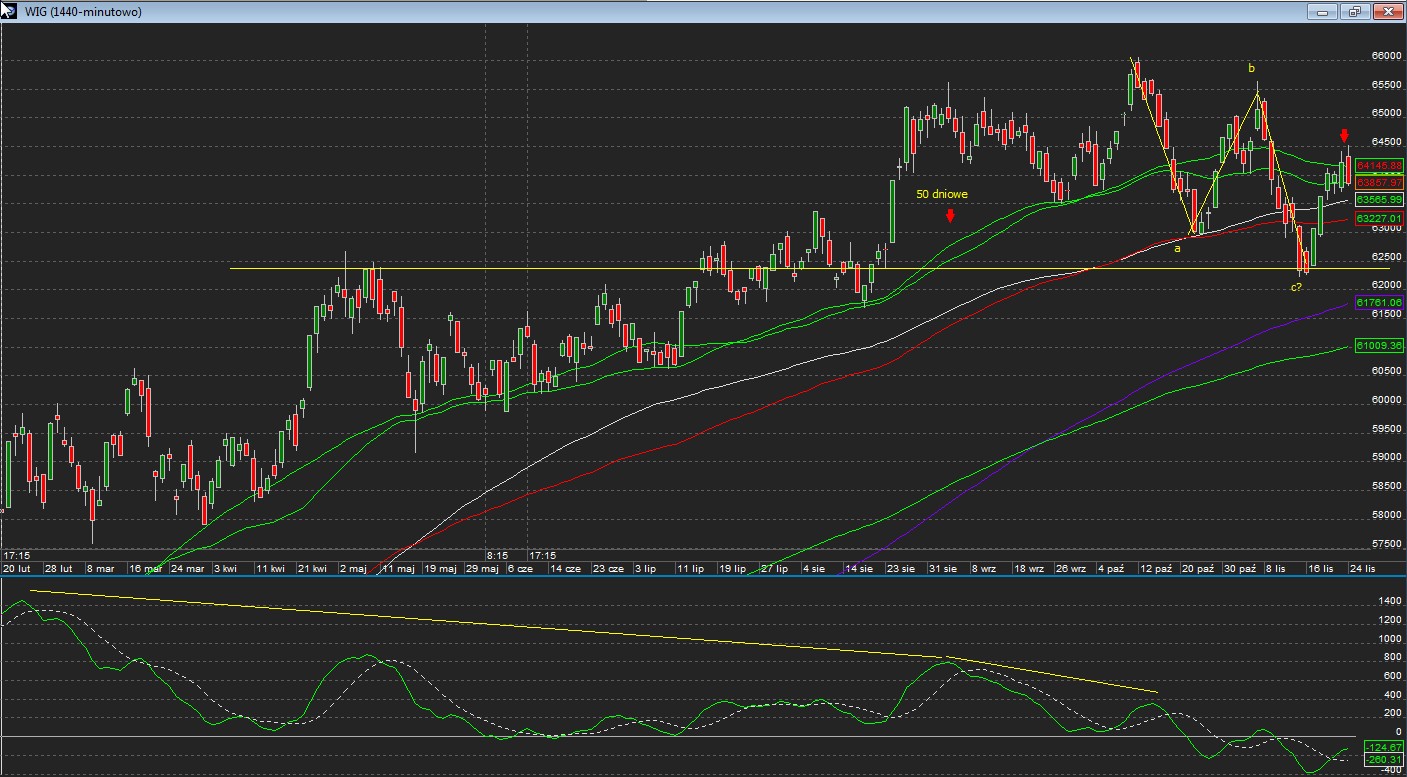Click the 800 oscillator axis label
This screenshot has width=1407, height=777.
coord(1391,657)
